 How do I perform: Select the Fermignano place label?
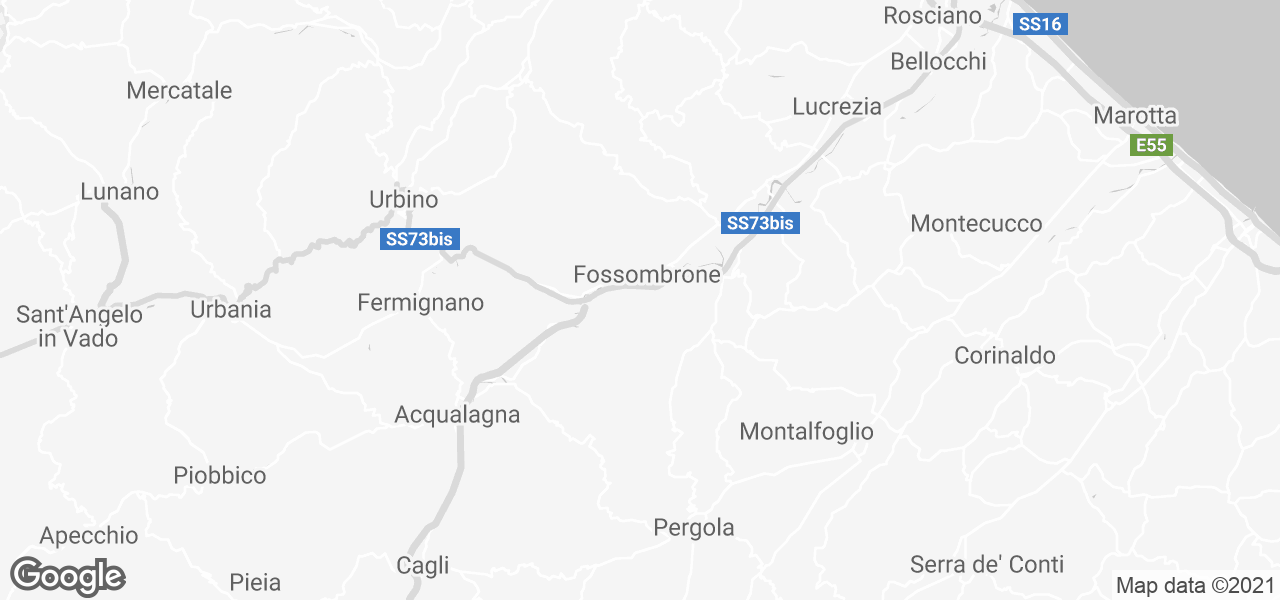pos(421,303)
